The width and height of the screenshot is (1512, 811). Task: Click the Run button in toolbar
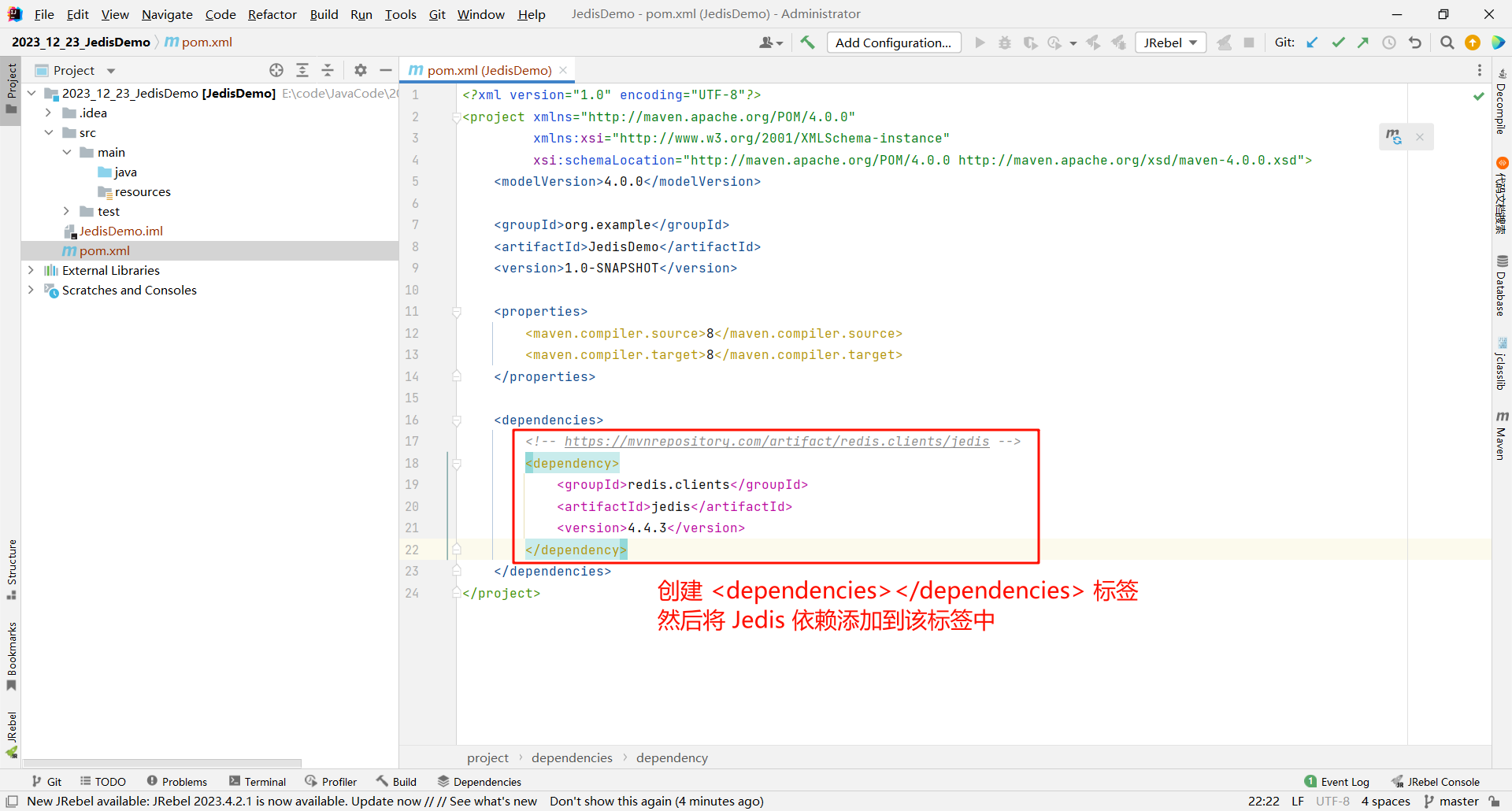point(980,43)
